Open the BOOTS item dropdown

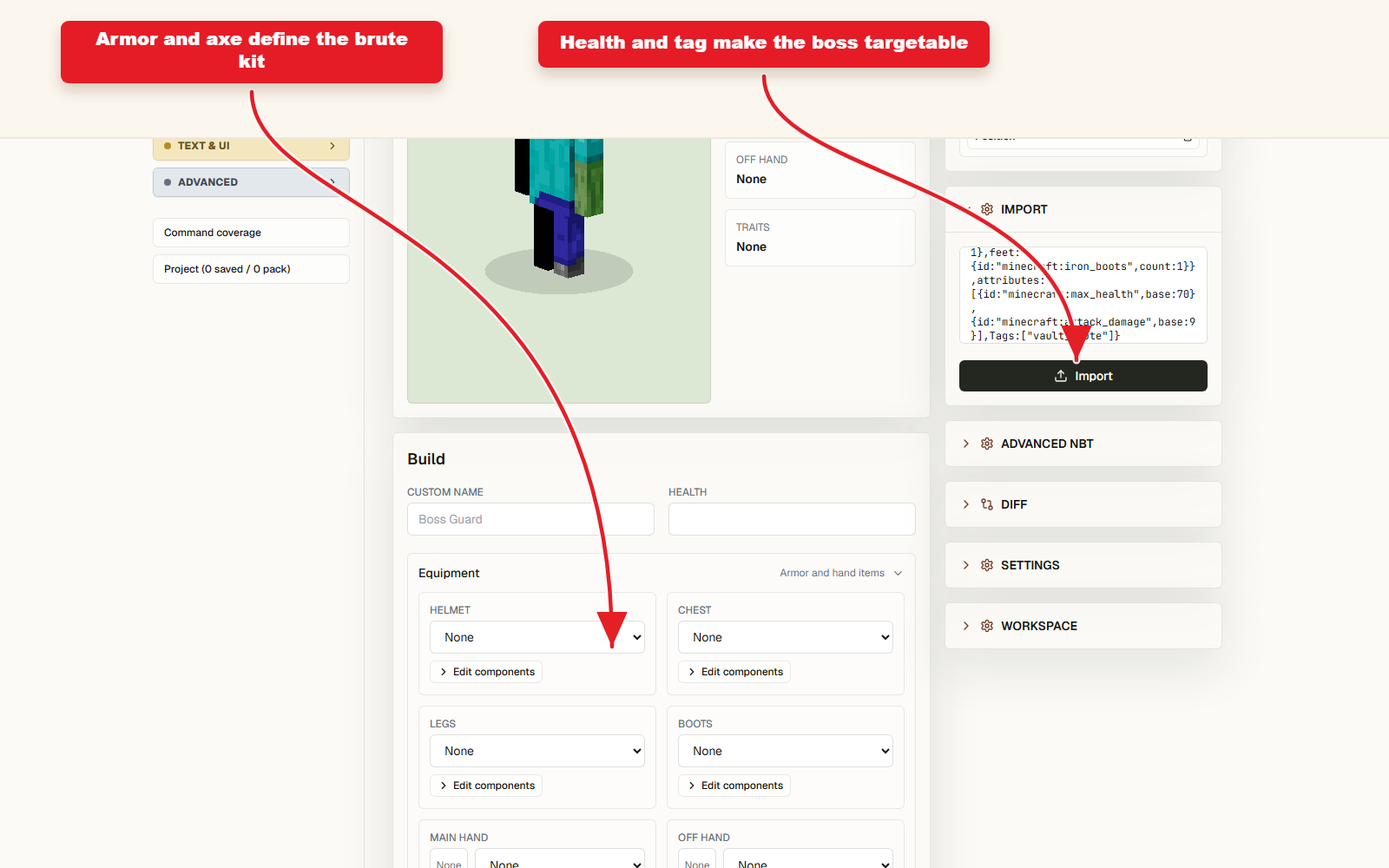pos(786,751)
